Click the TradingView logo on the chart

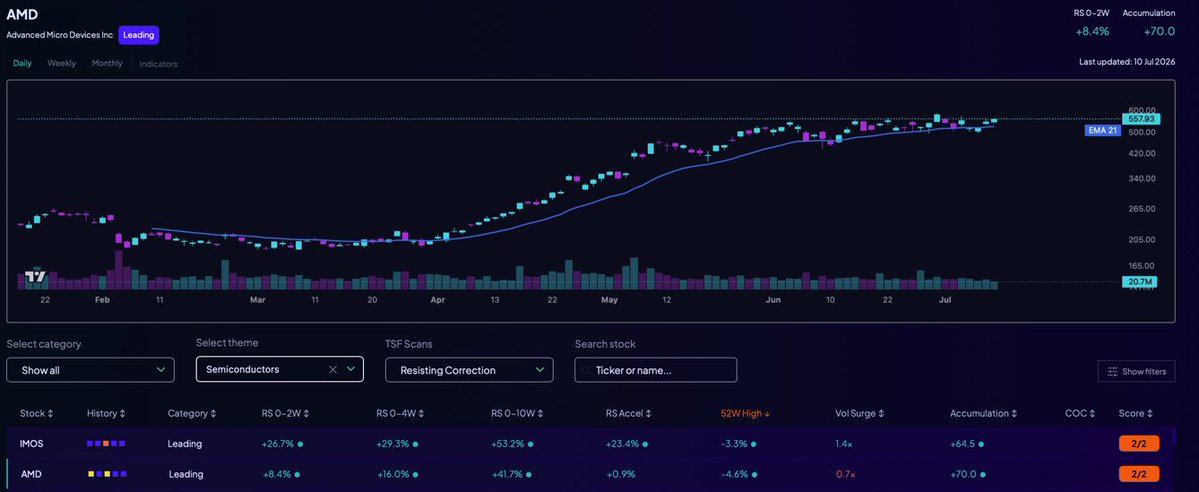(35, 276)
